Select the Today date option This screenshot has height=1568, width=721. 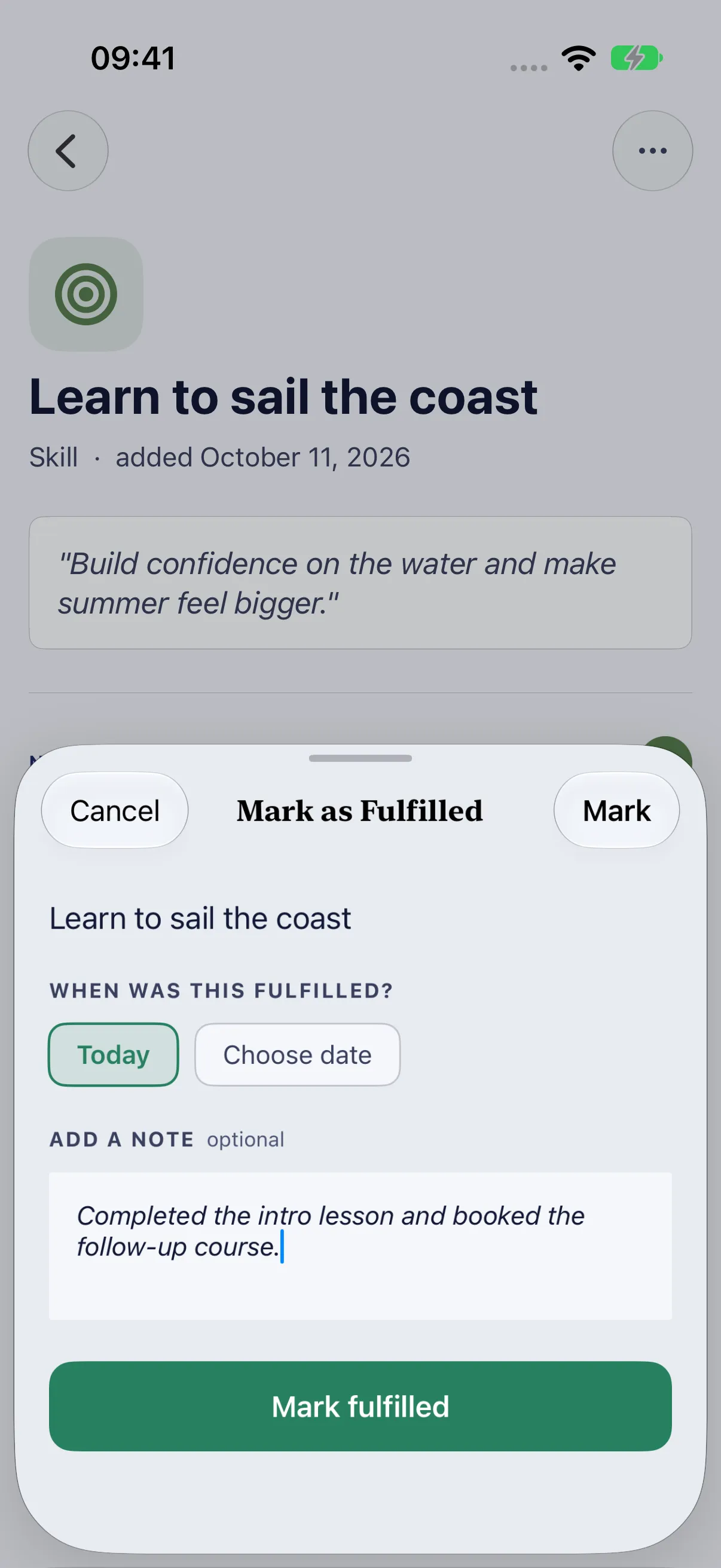[x=113, y=1054]
